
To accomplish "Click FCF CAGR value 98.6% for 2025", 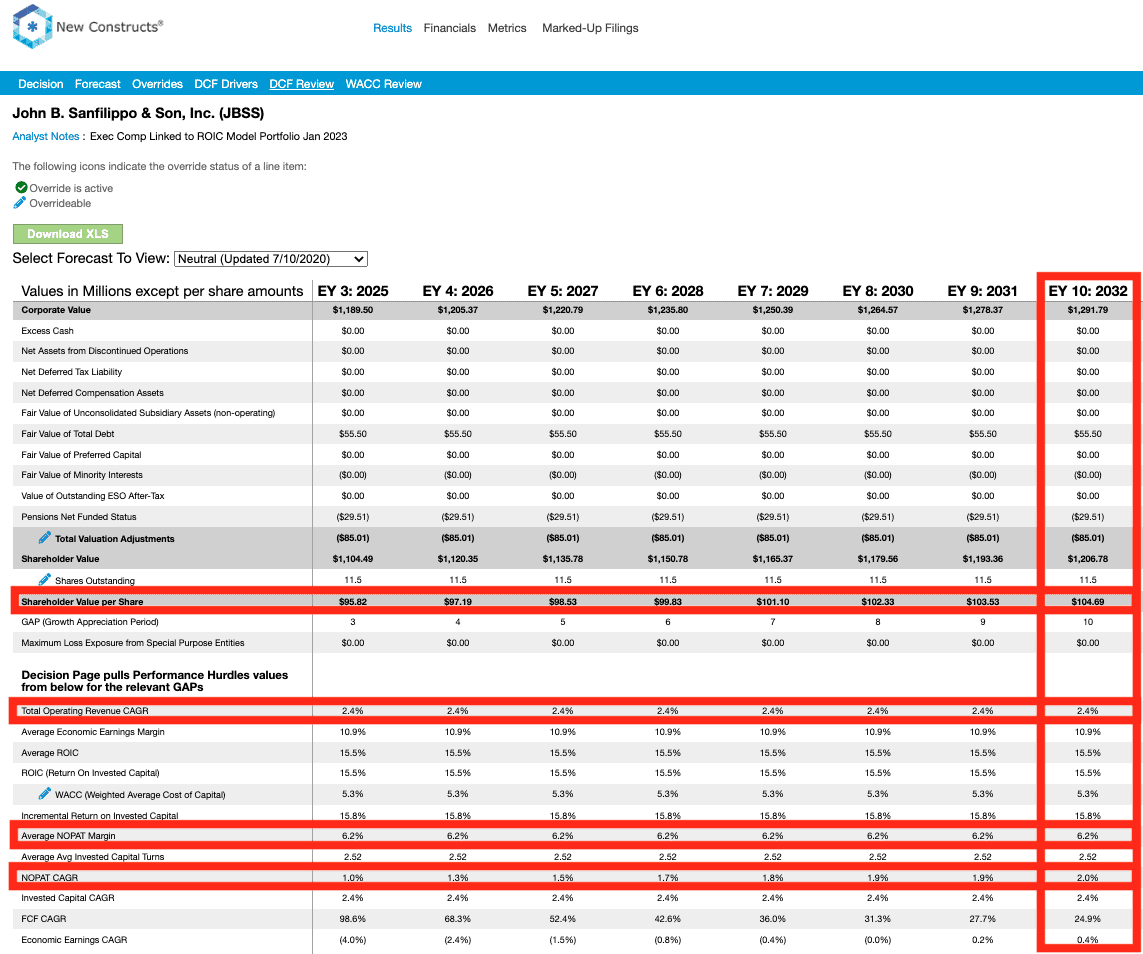I will coord(353,919).
